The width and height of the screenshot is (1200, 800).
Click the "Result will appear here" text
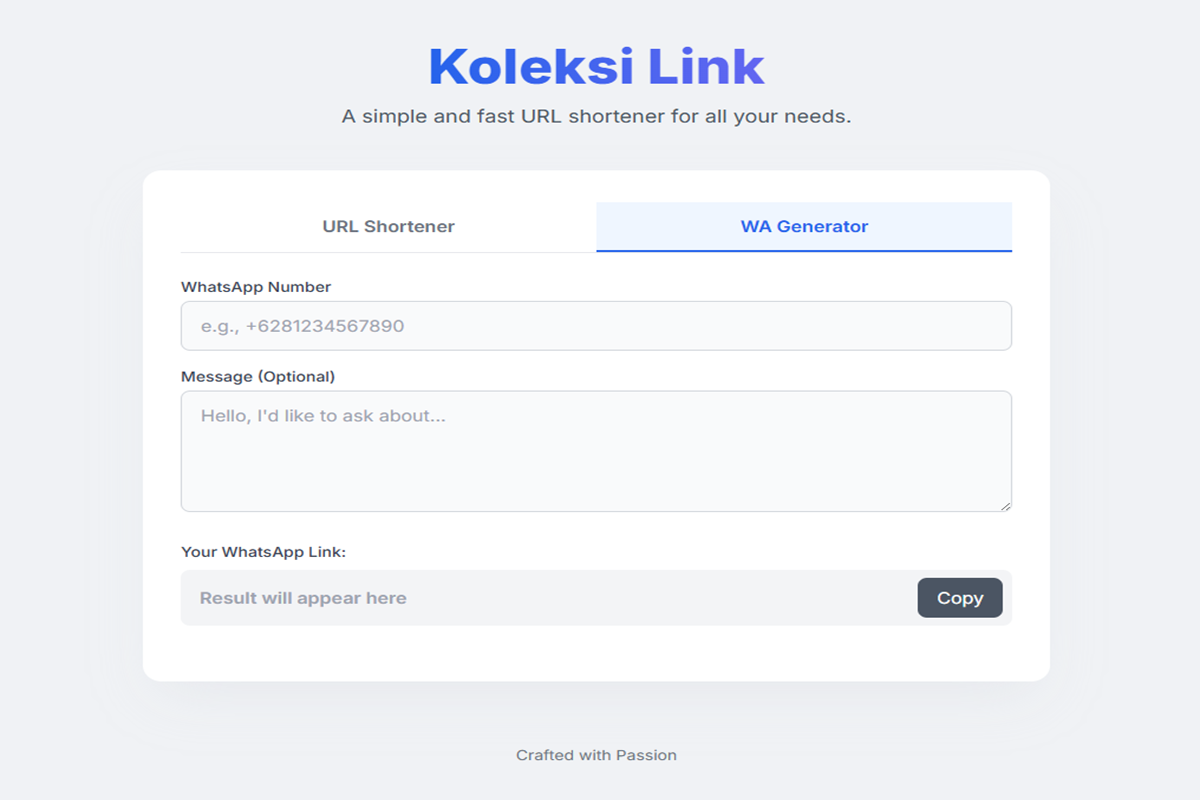[x=303, y=598]
